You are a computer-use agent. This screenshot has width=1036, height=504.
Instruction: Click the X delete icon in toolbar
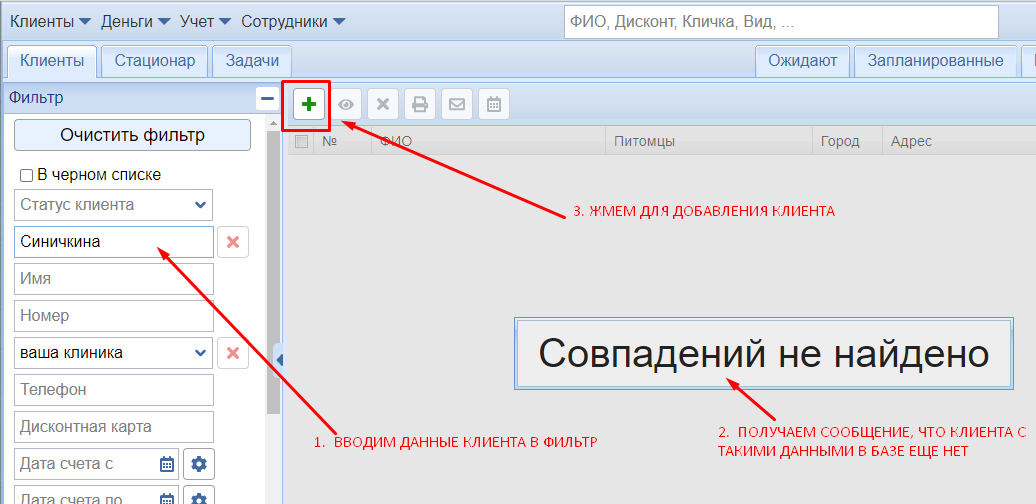pyautogui.click(x=382, y=104)
